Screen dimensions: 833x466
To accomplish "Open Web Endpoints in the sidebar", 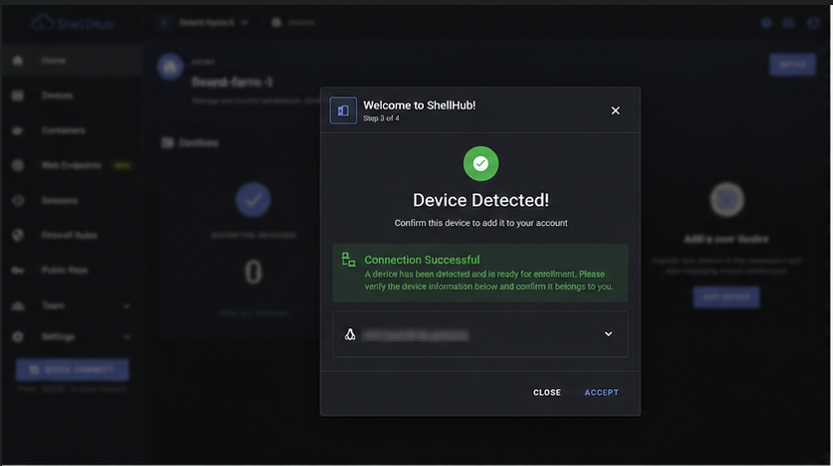I will pos(72,165).
